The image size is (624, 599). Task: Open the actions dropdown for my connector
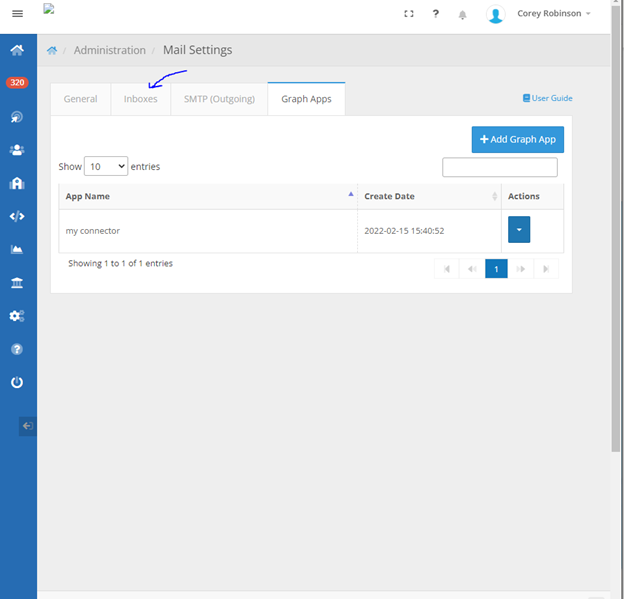519,230
